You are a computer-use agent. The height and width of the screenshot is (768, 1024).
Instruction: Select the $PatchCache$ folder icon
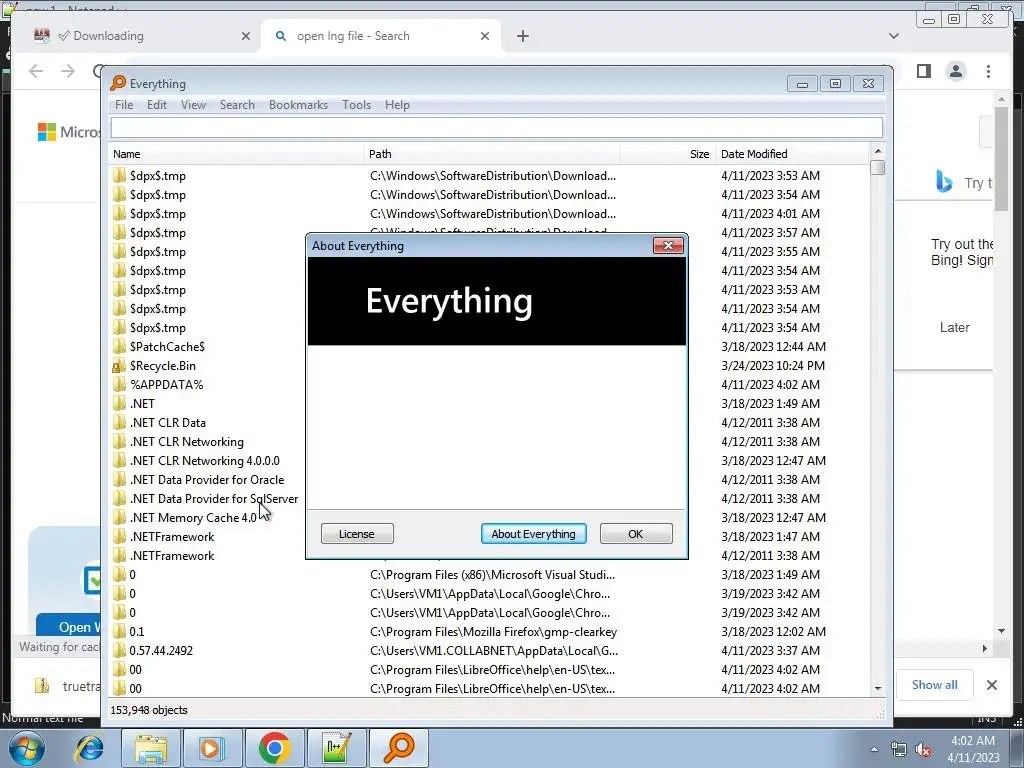pyautogui.click(x=119, y=347)
